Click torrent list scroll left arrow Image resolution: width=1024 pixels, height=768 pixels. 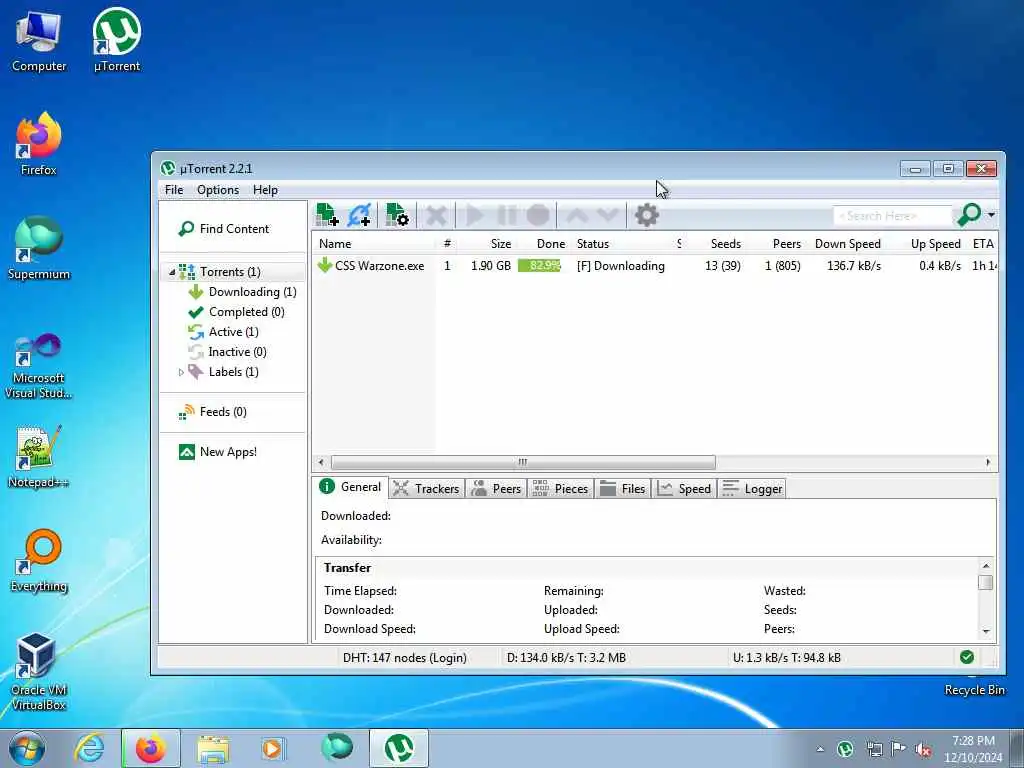pyautogui.click(x=321, y=462)
